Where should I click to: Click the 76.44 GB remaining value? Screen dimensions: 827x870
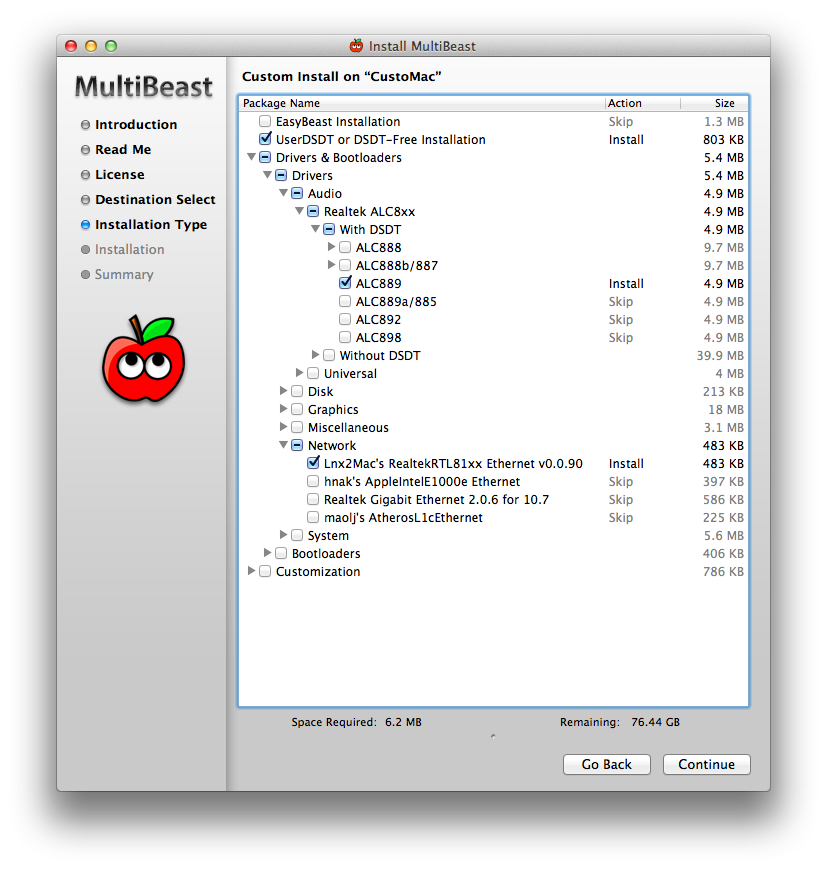click(x=655, y=722)
